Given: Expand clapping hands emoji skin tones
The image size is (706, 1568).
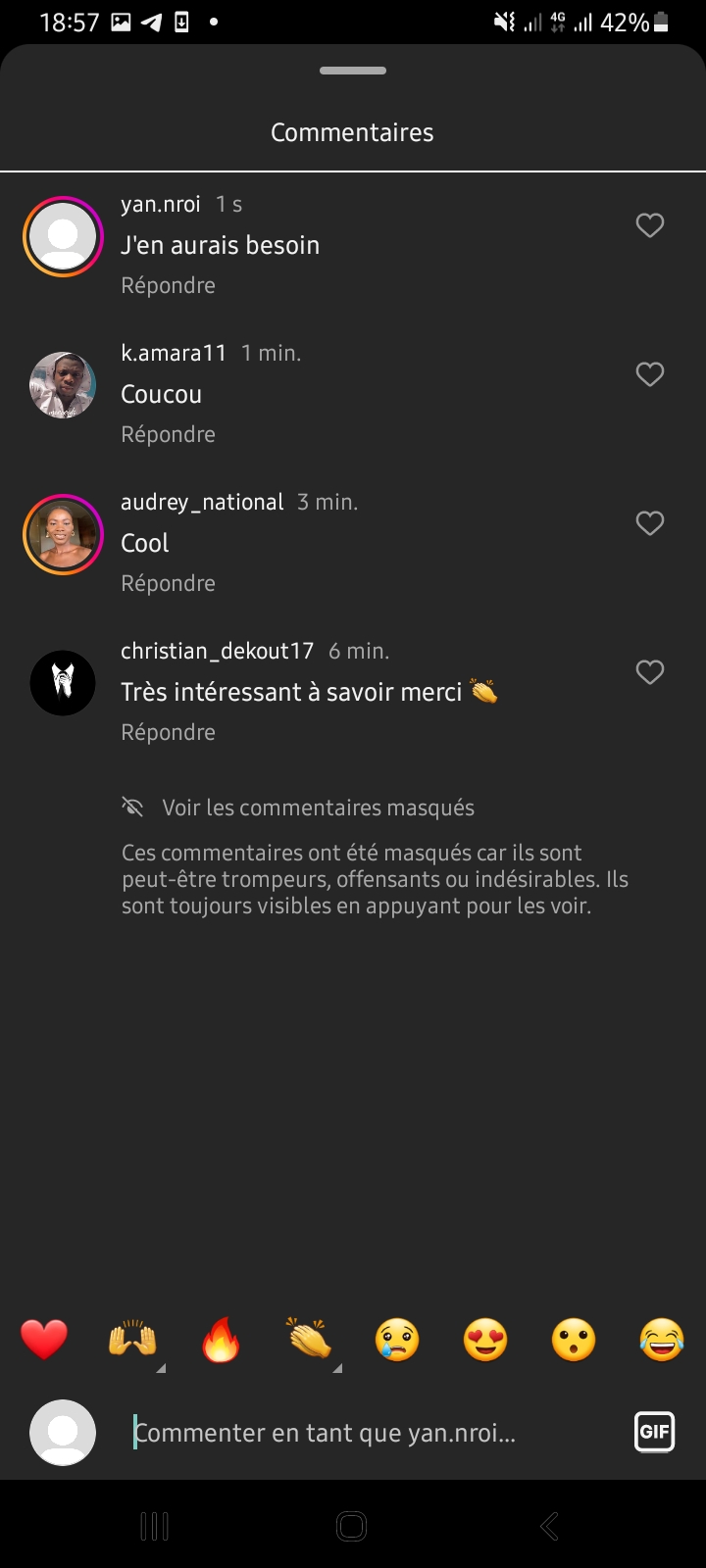Looking at the screenshot, I should pos(336,1368).
